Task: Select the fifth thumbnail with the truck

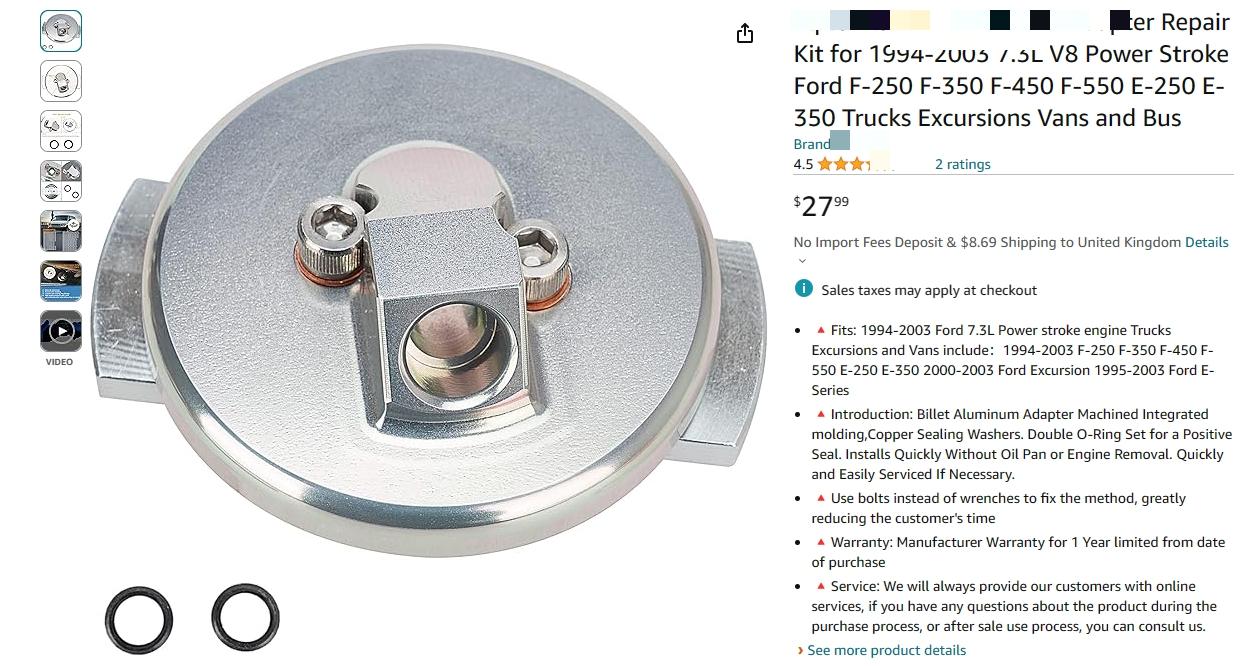Action: click(61, 231)
